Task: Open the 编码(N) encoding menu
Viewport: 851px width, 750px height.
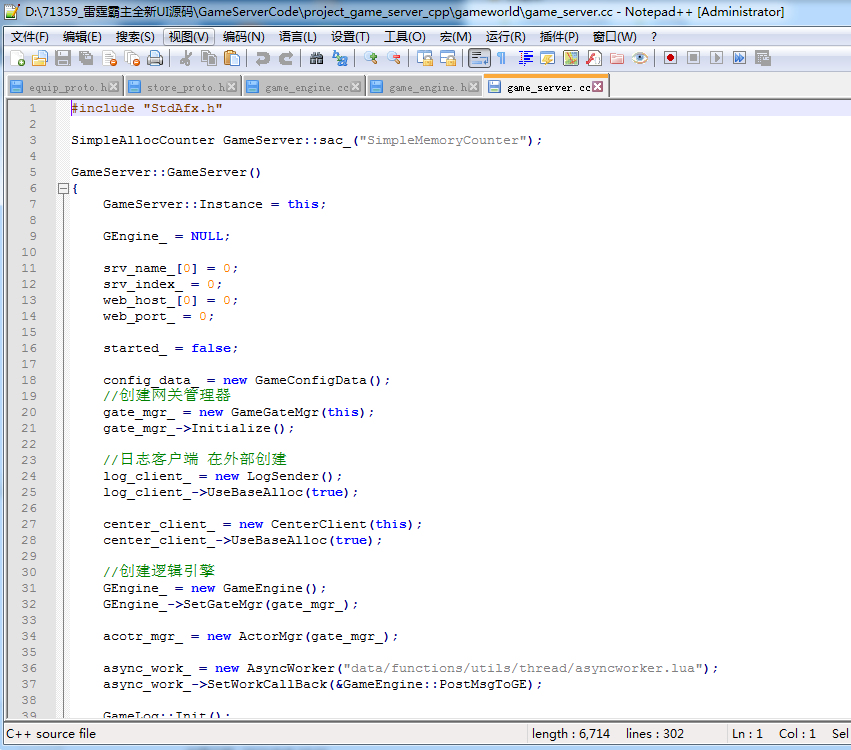Action: [x=244, y=37]
